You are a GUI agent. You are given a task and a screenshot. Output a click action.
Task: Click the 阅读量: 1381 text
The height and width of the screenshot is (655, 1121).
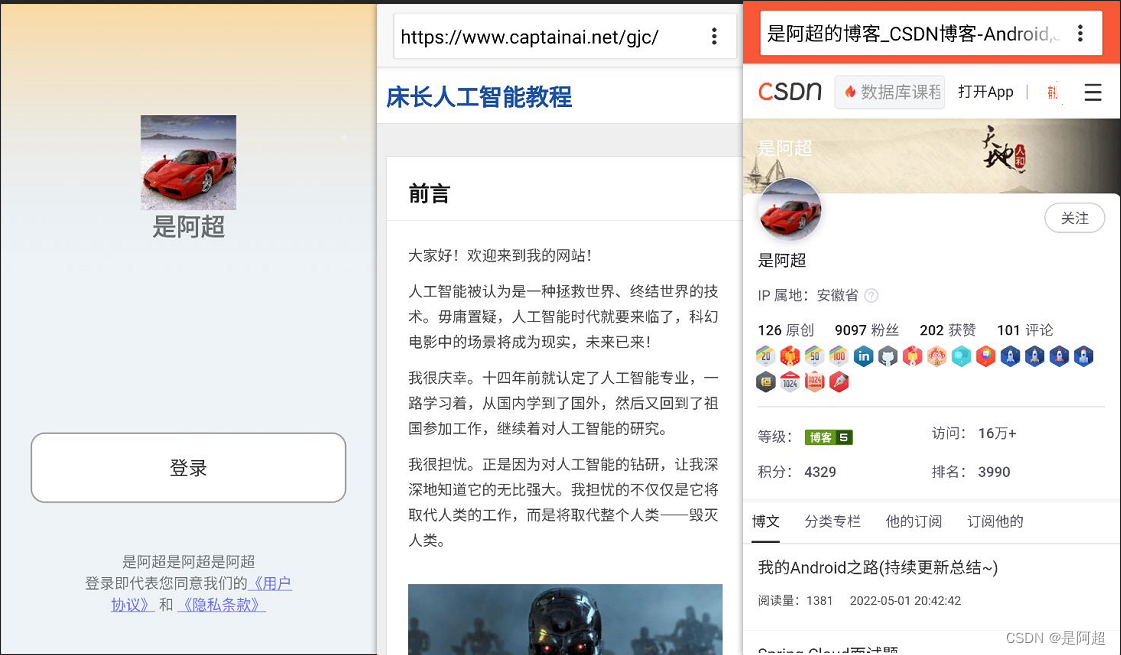point(795,601)
